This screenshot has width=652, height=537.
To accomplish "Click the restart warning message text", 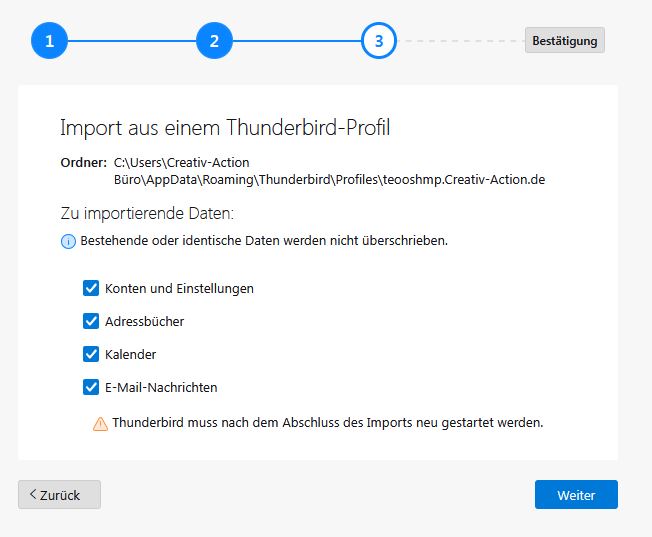I will point(328,423).
